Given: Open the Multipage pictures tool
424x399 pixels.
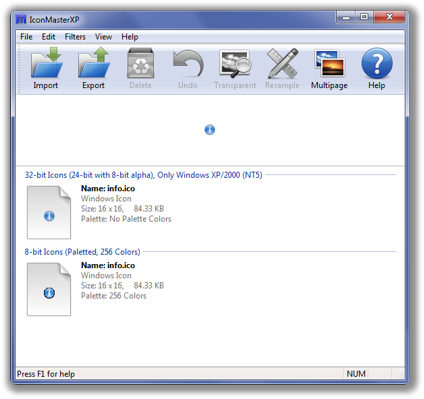Looking at the screenshot, I should 329,63.
